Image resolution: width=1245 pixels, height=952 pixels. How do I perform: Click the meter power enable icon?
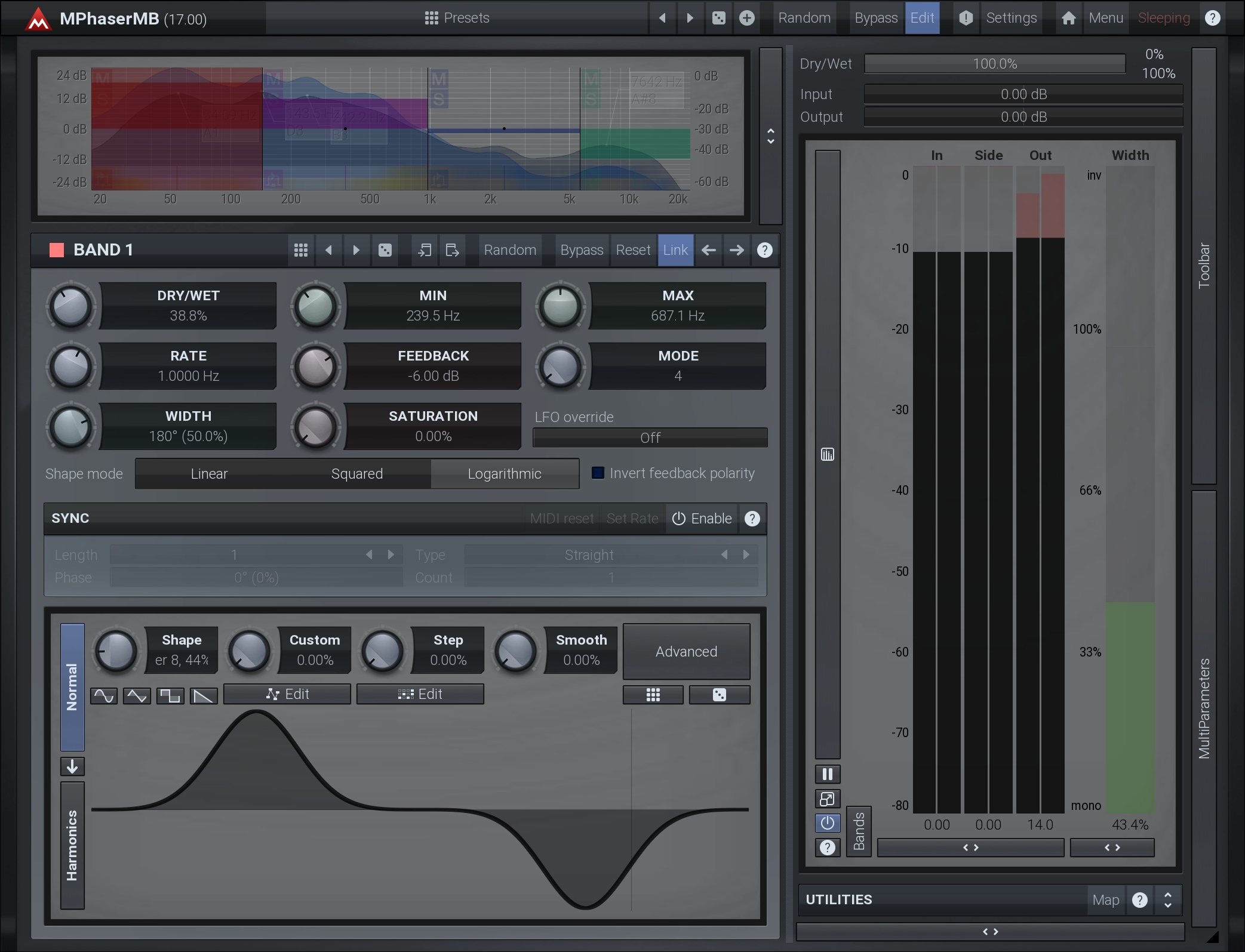tap(828, 823)
